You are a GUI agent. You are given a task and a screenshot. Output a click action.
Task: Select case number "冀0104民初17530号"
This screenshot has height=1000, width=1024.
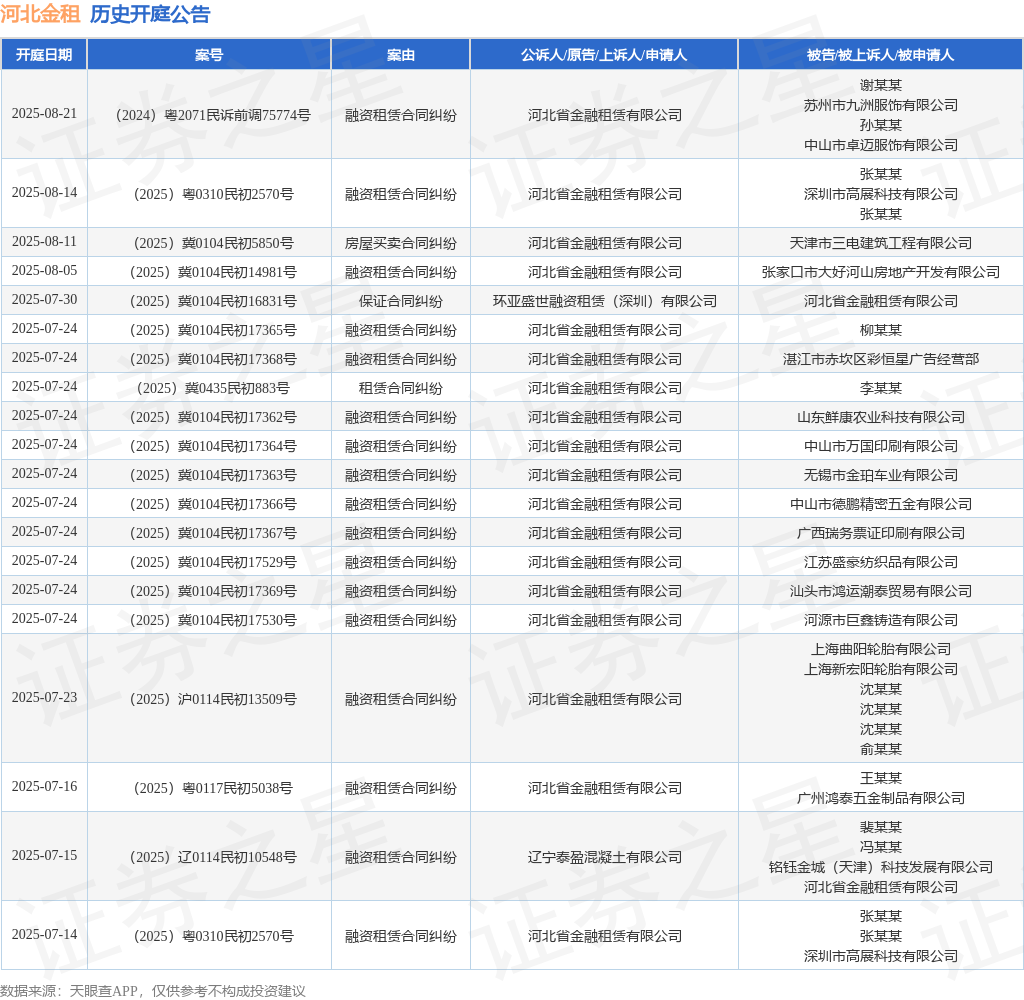238,620
